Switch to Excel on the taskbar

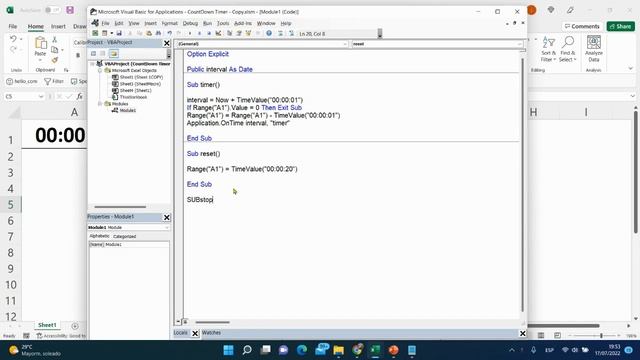point(375,350)
